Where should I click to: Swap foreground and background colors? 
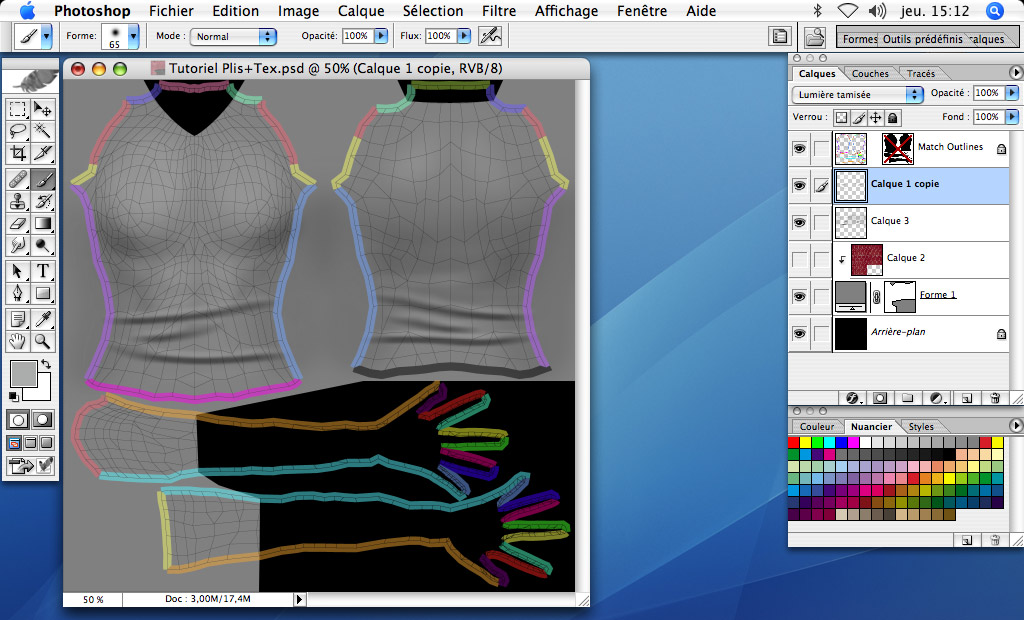tap(46, 363)
